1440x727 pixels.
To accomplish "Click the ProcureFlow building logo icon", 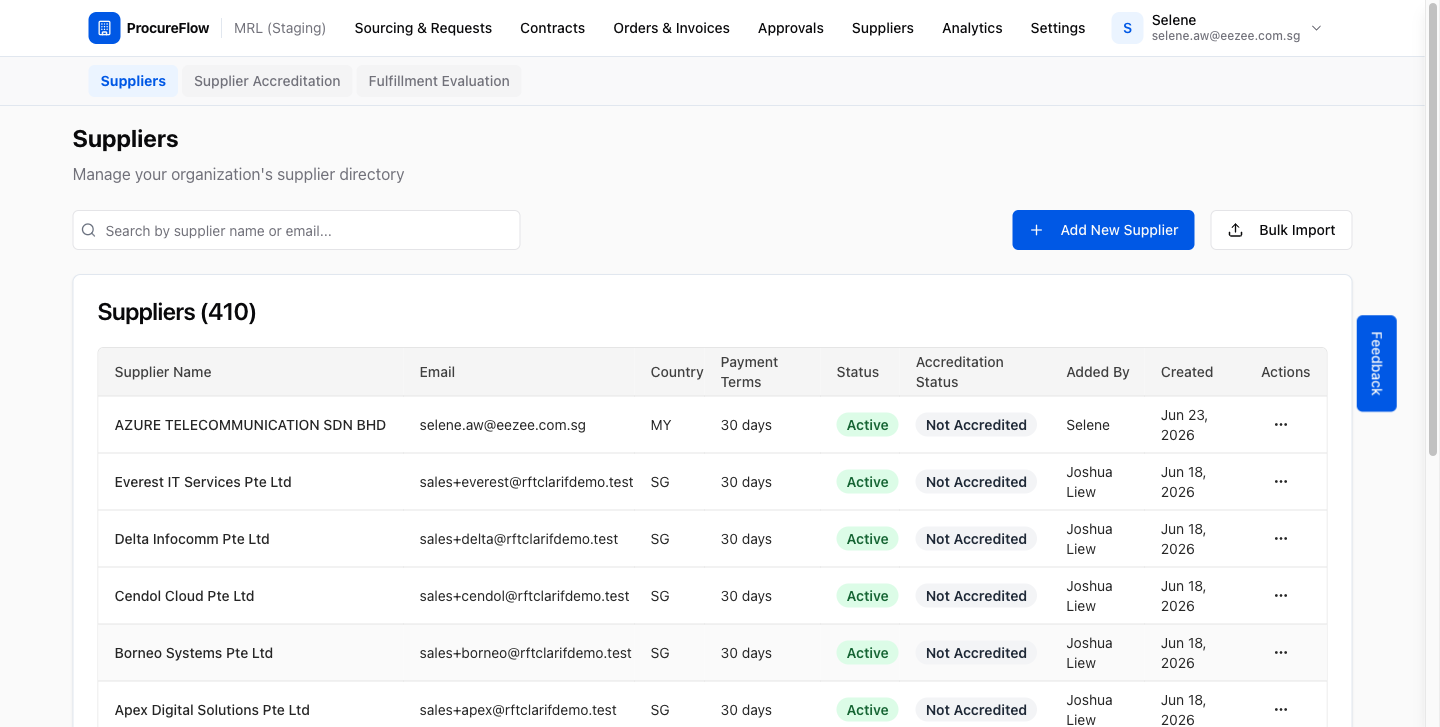I will point(104,28).
